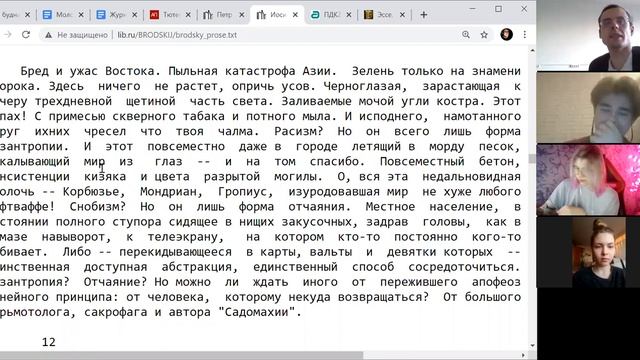Image resolution: width=640 pixels, height=360 pixels.
Task: Maximize the Chrome window
Action: pos(498,9)
